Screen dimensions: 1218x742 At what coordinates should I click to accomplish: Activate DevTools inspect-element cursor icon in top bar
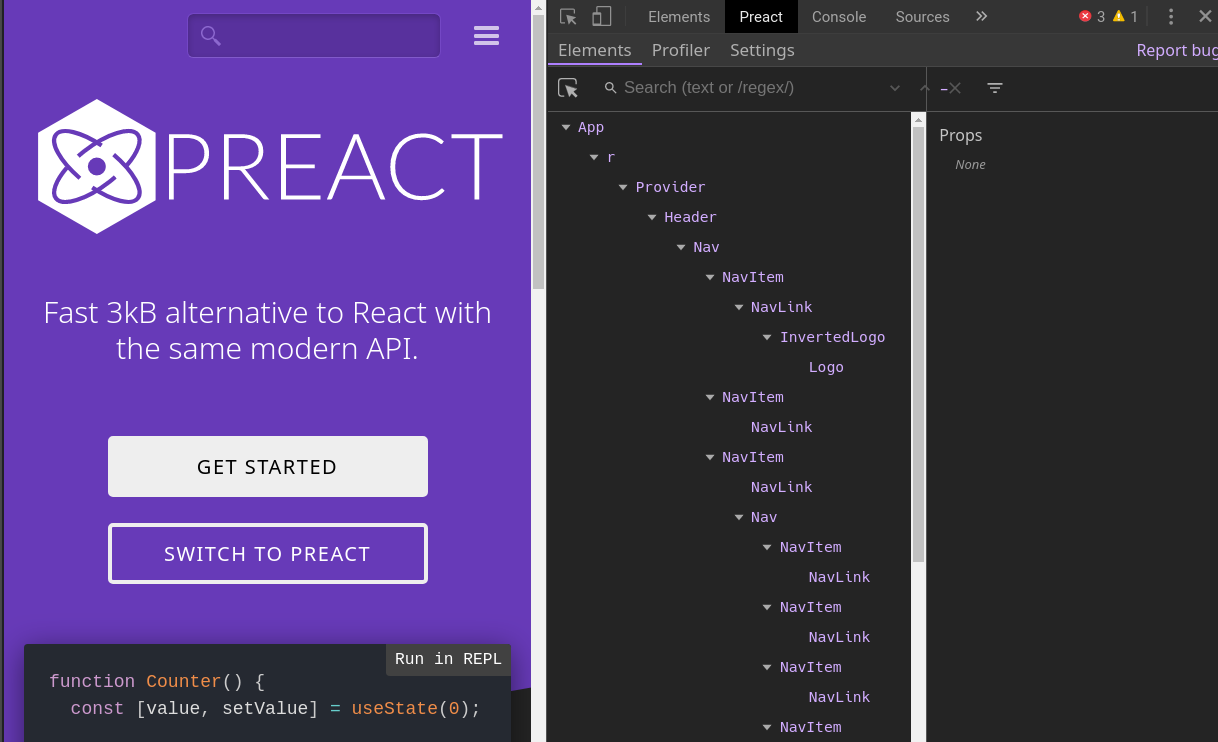(x=568, y=16)
